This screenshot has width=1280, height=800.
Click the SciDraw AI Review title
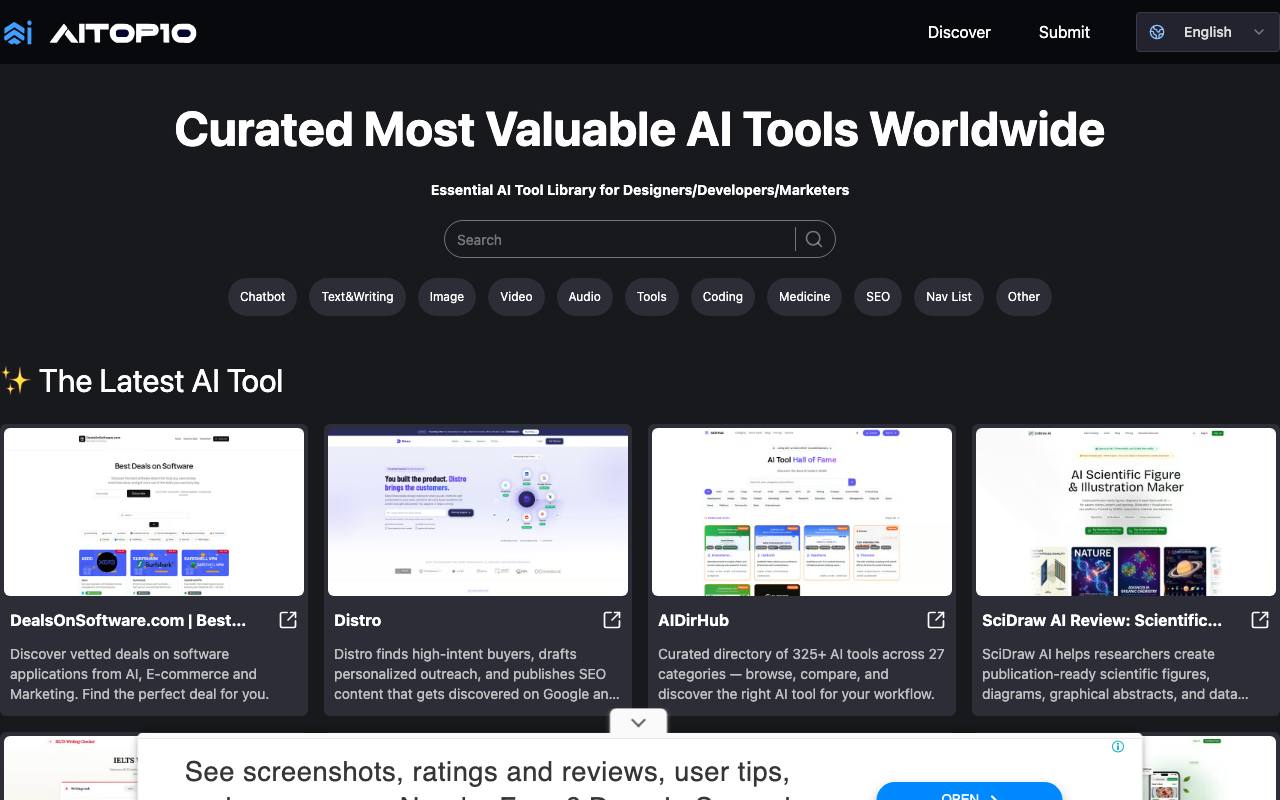[x=1102, y=620]
